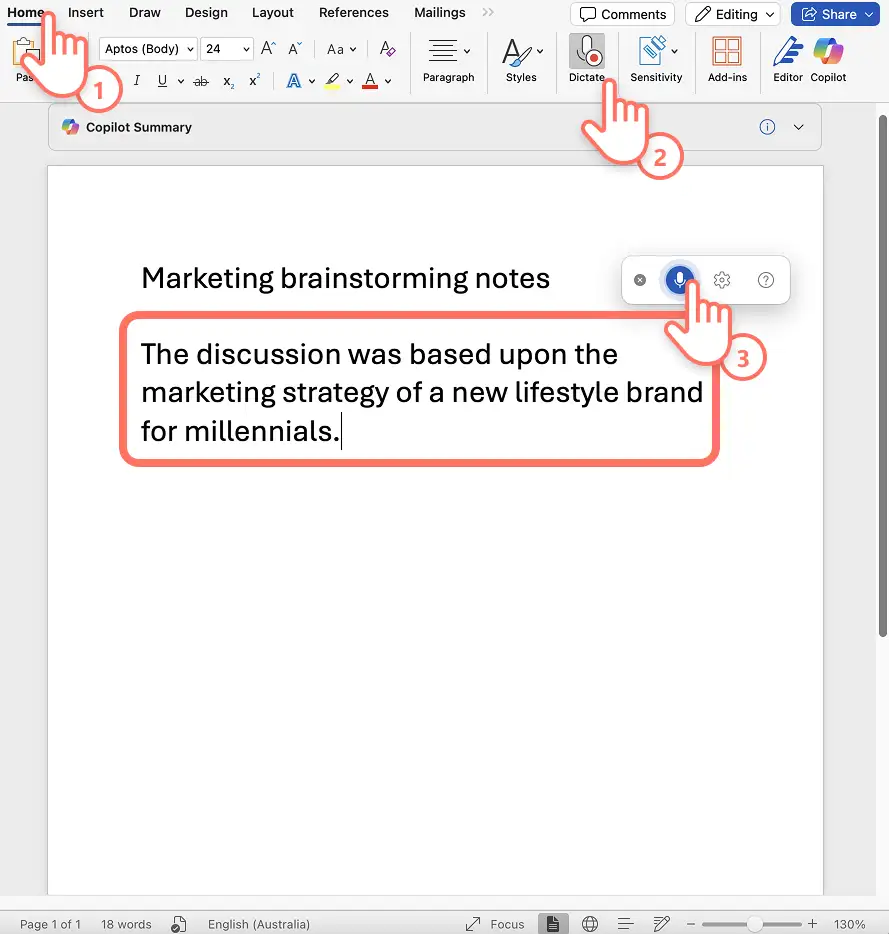Toggle the blue dictation microphone button
The width and height of the screenshot is (889, 934).
point(679,279)
